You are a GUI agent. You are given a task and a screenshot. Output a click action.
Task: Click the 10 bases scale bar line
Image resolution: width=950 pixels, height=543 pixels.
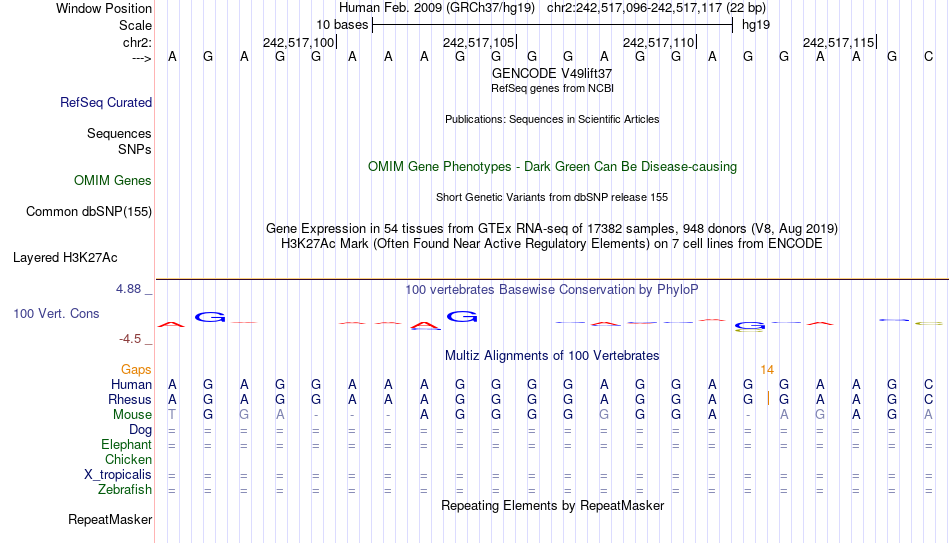point(553,25)
